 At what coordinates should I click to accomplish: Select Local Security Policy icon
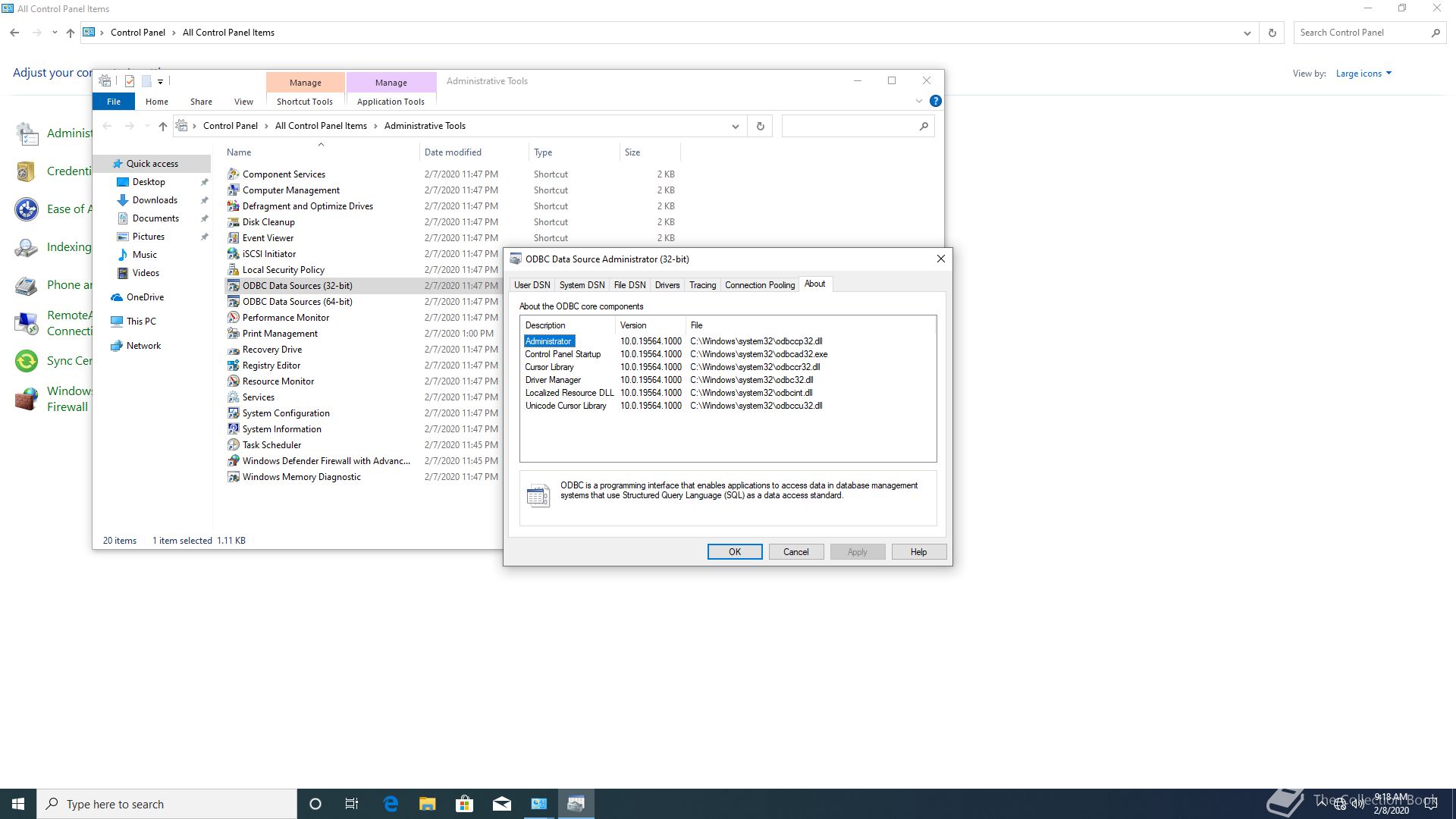[x=234, y=270]
